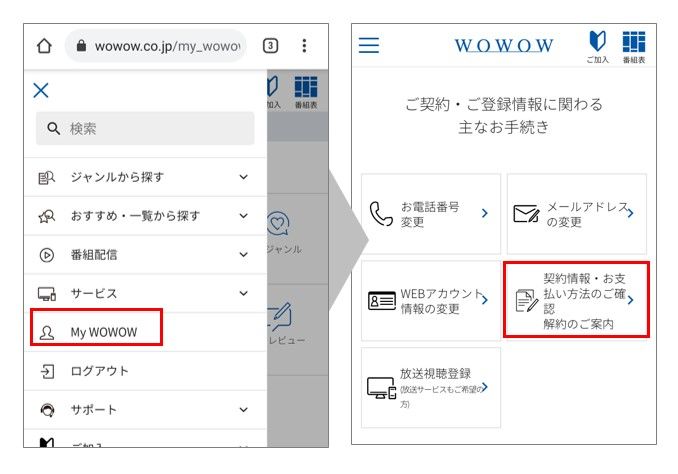Click the WOWOW logo
The width and height of the screenshot is (678, 474).
(504, 45)
